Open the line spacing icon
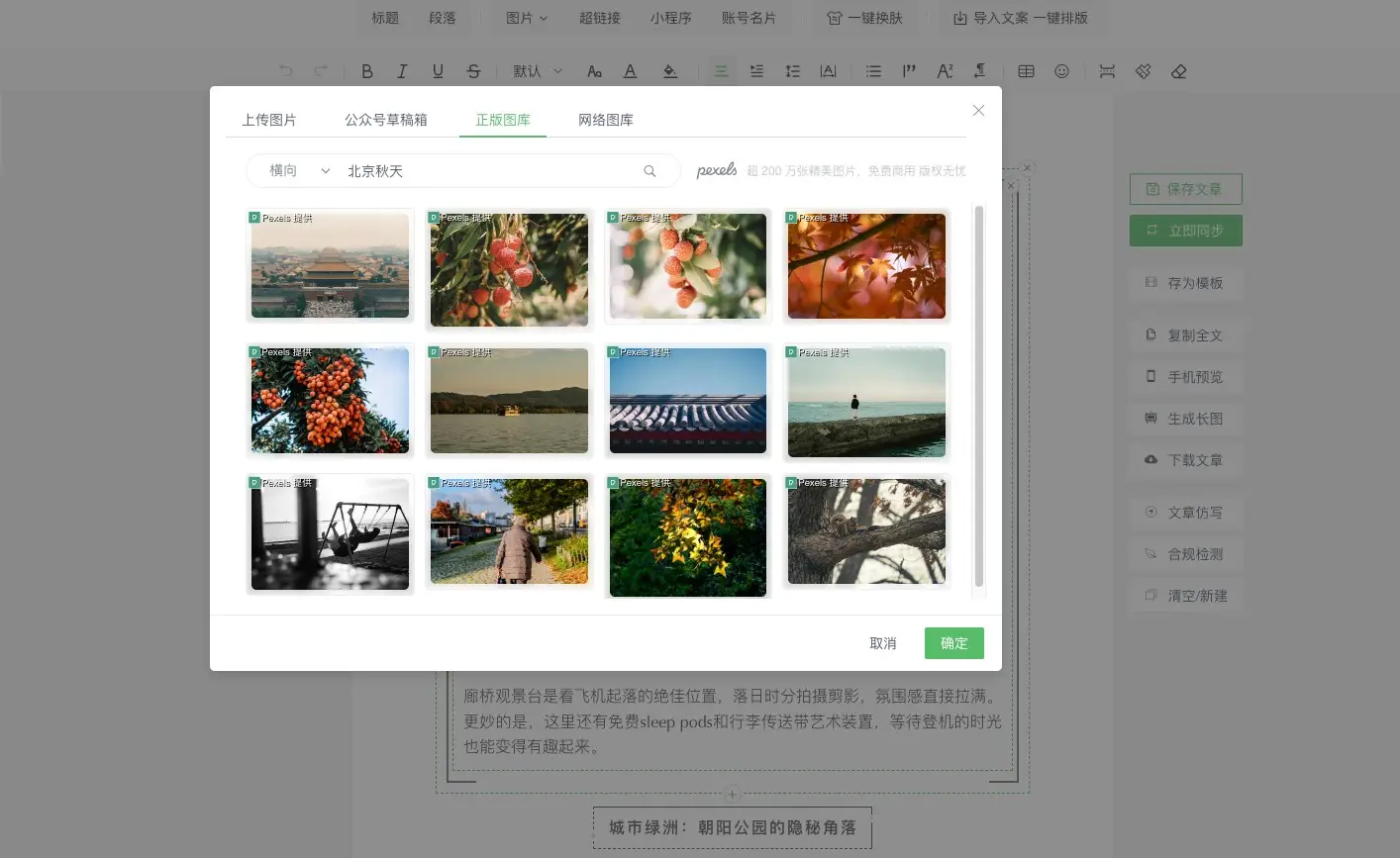1400x858 pixels. pos(792,71)
